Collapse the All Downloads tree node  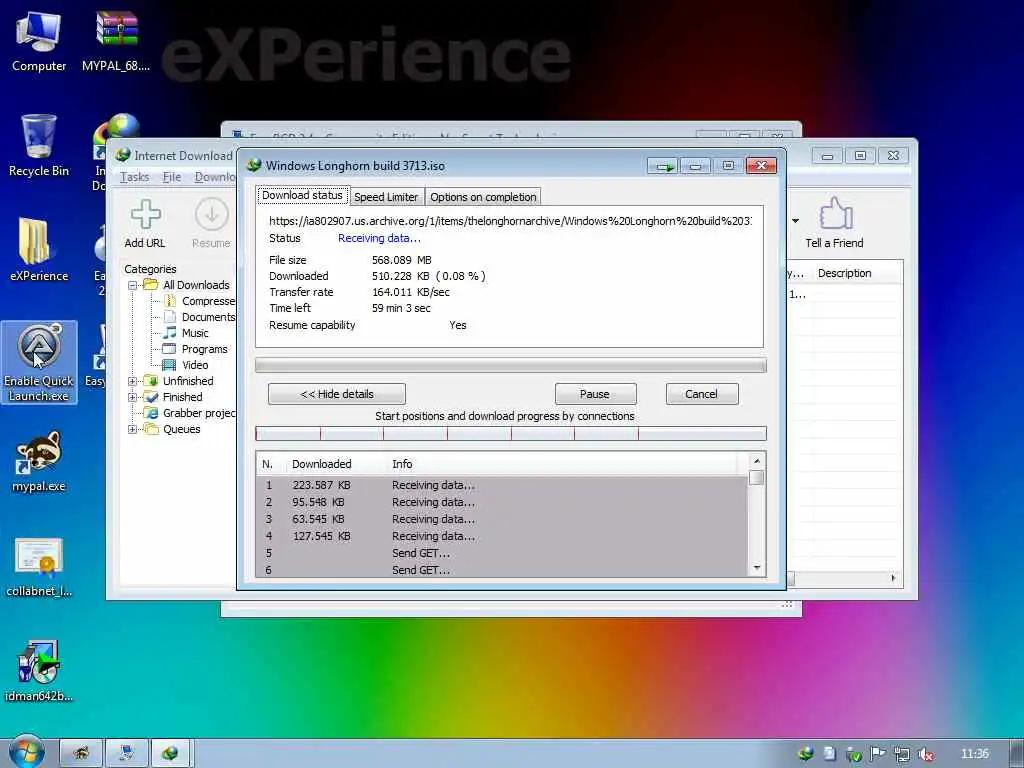[x=133, y=285]
